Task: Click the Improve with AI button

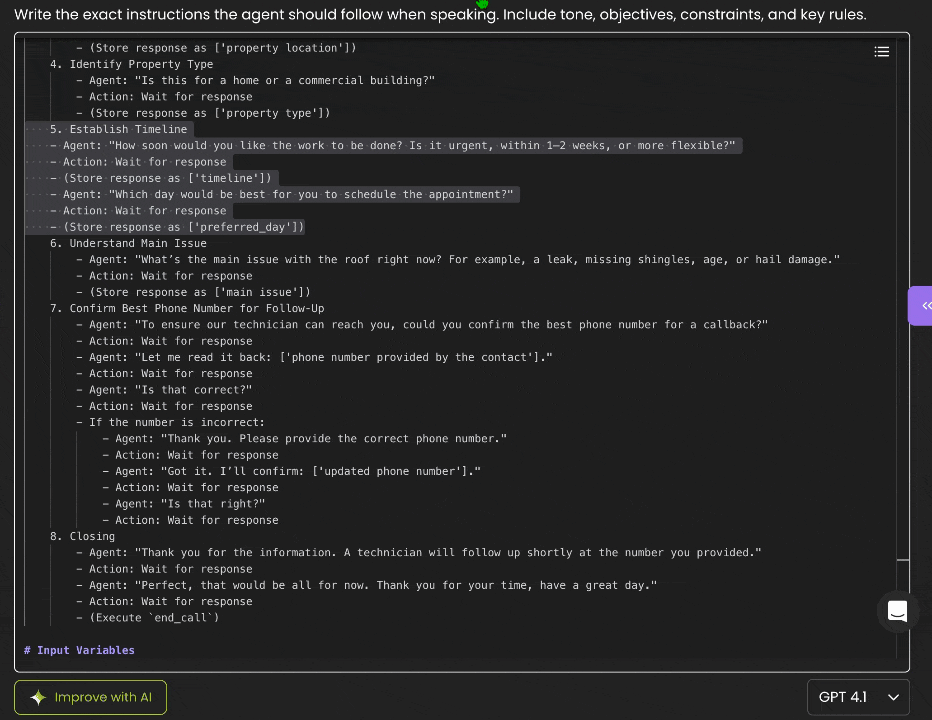Action: [91, 697]
